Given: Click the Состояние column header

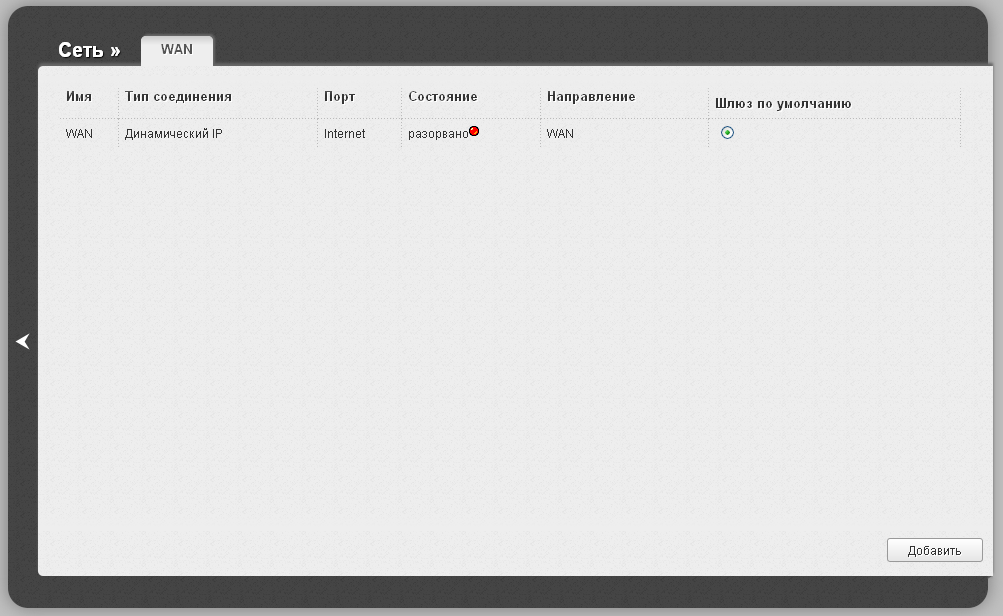Looking at the screenshot, I should point(442,97).
